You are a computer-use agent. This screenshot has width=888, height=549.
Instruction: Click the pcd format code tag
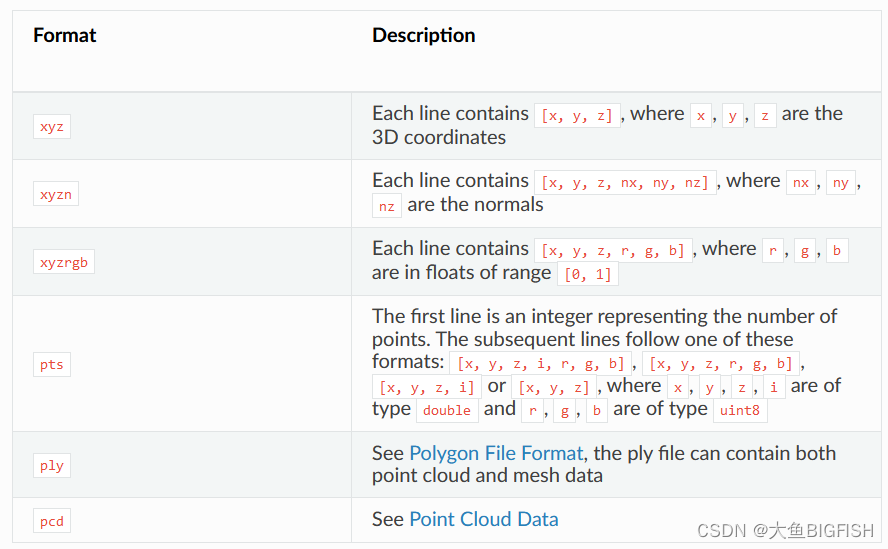coord(52,521)
